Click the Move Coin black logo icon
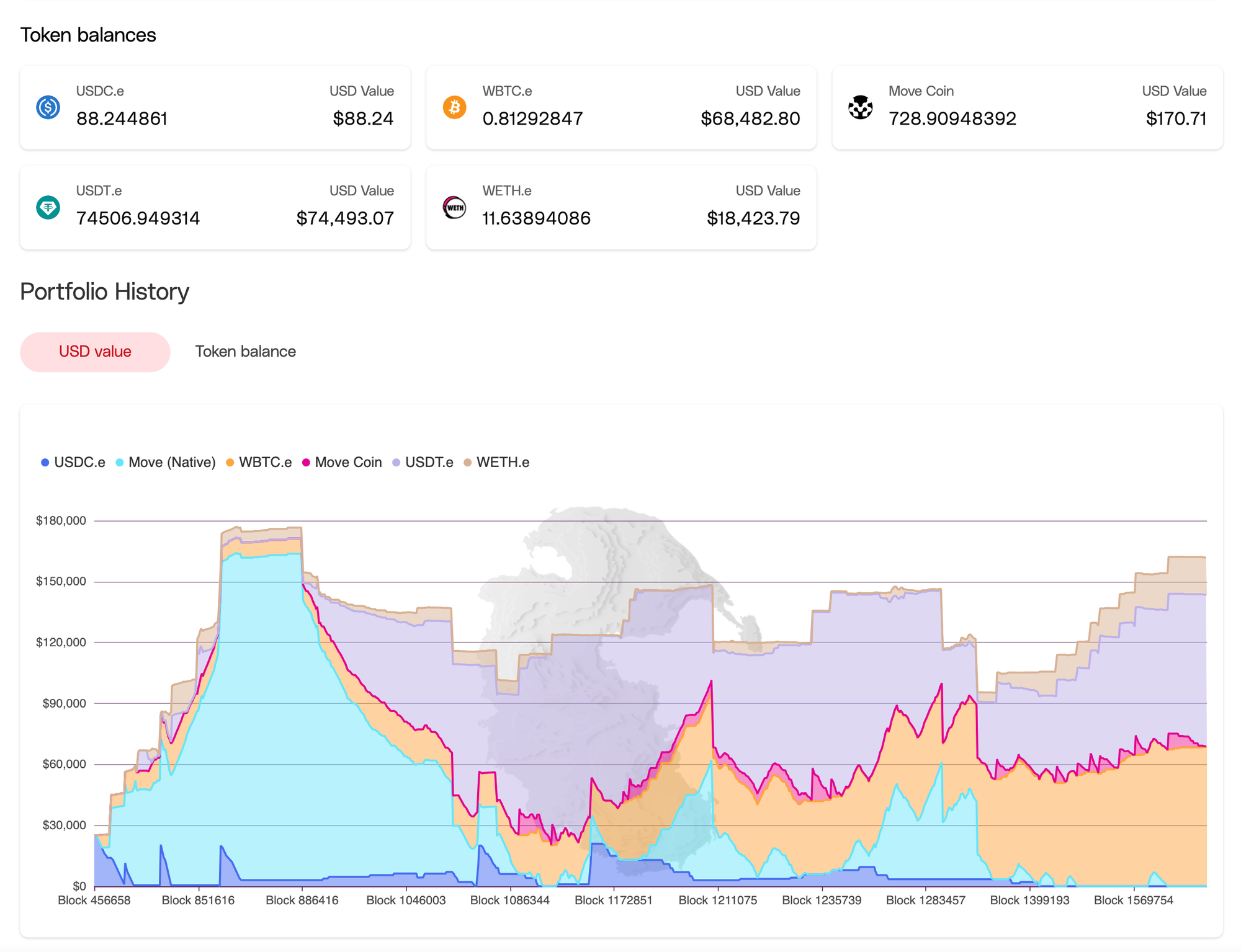This screenshot has height=952, width=1241. (x=860, y=107)
